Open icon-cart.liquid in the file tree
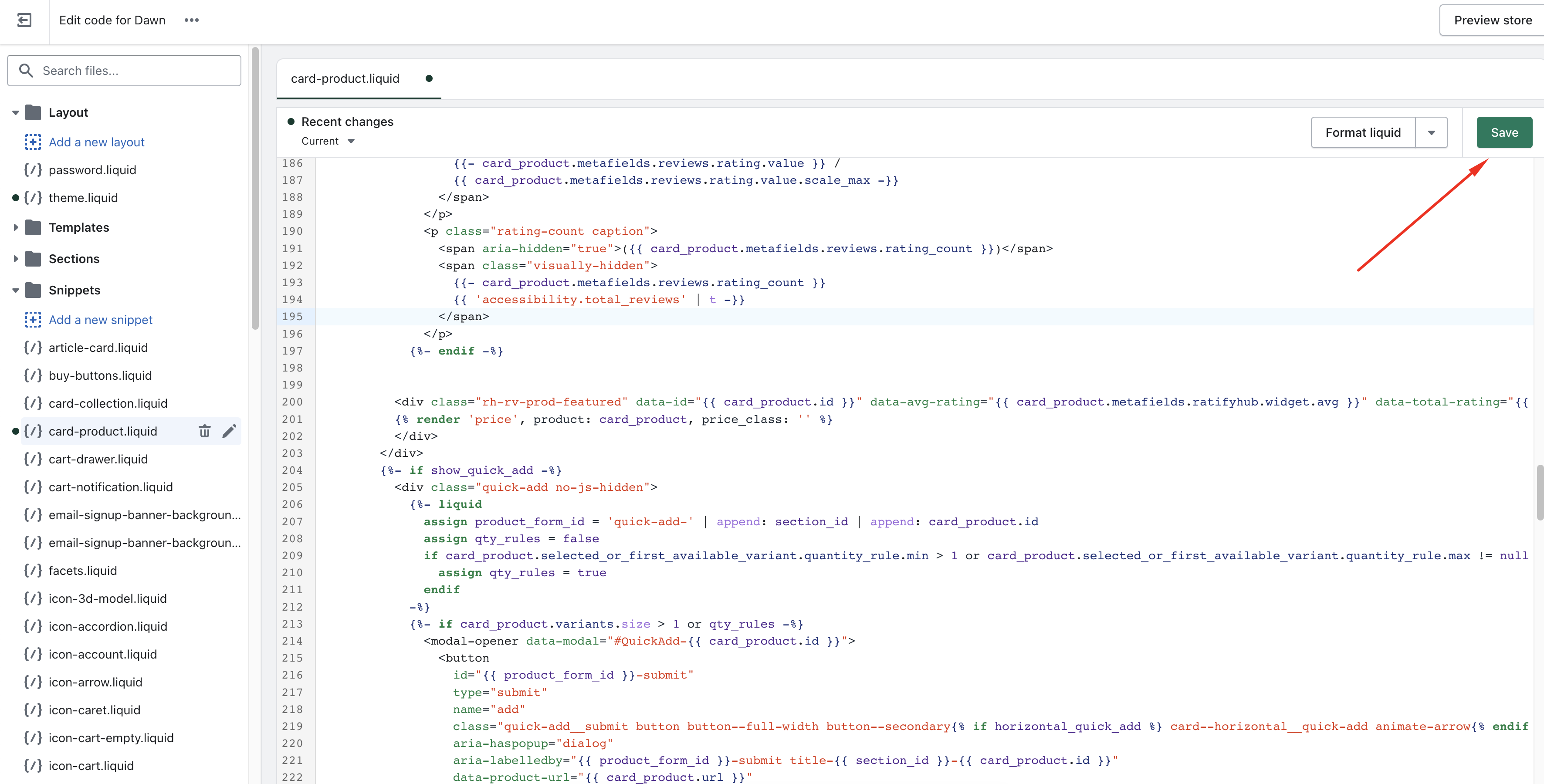The image size is (1544, 784). (91, 766)
